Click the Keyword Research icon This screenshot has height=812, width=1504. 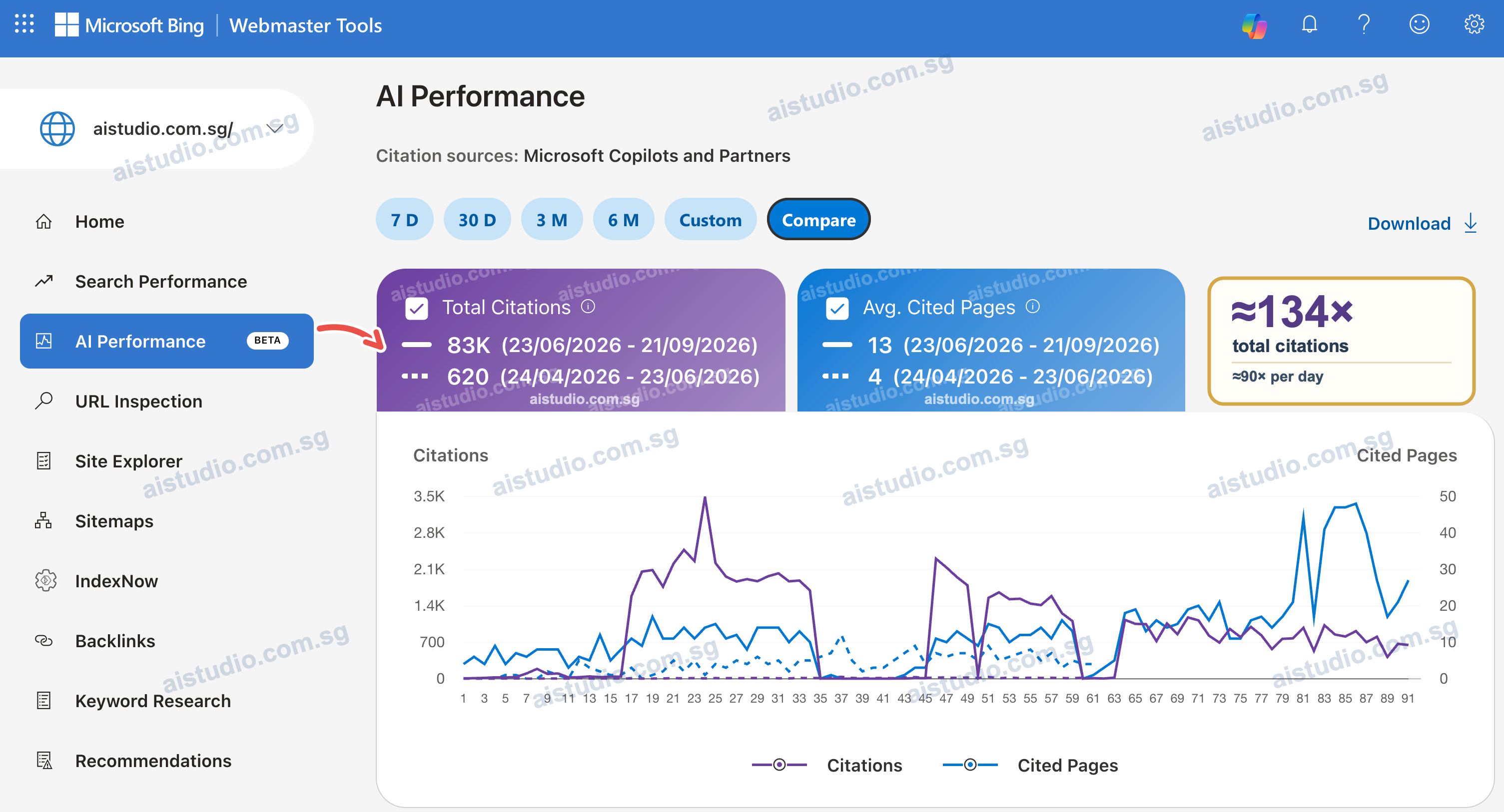pos(44,700)
